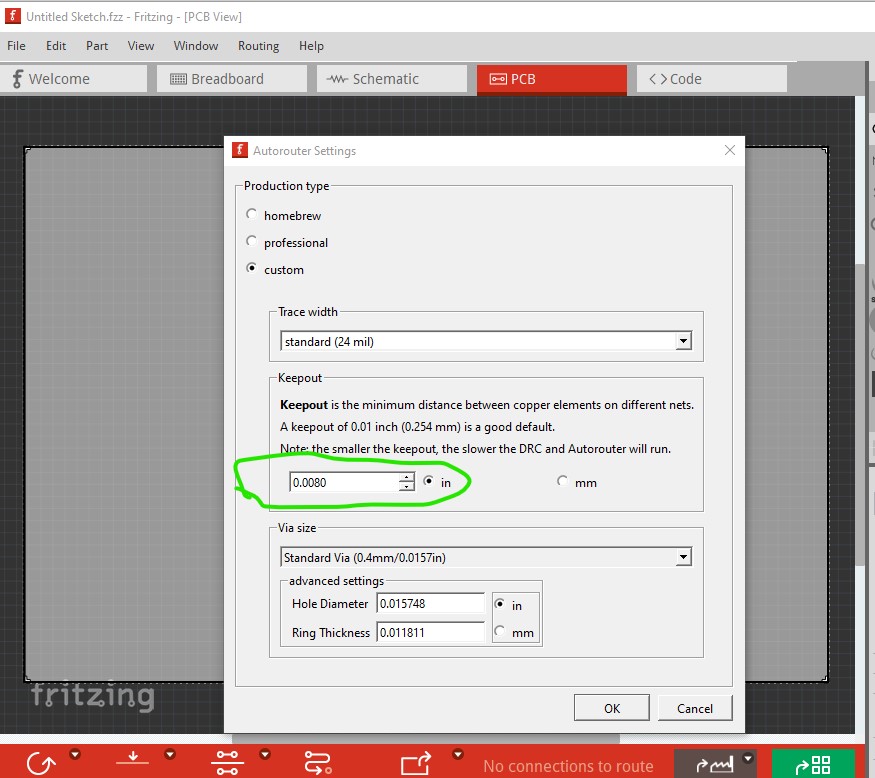
Task: Open the View menu
Action: [x=141, y=46]
